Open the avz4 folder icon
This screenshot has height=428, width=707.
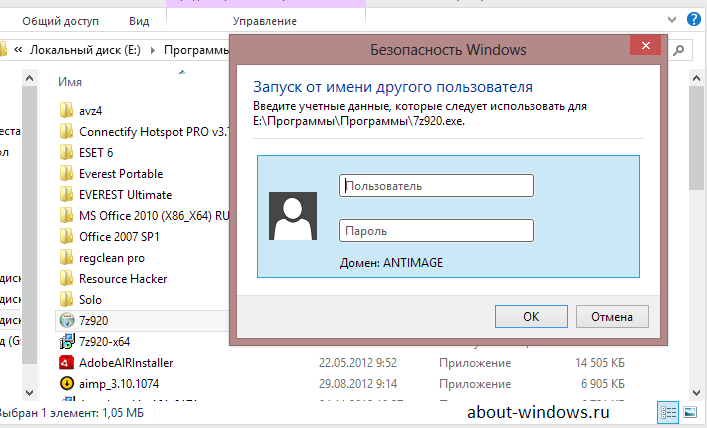point(67,110)
